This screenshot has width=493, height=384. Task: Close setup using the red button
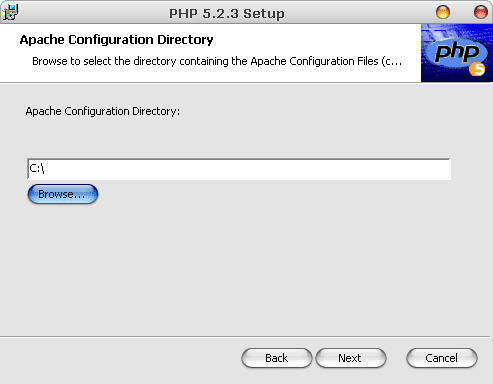[x=481, y=13]
